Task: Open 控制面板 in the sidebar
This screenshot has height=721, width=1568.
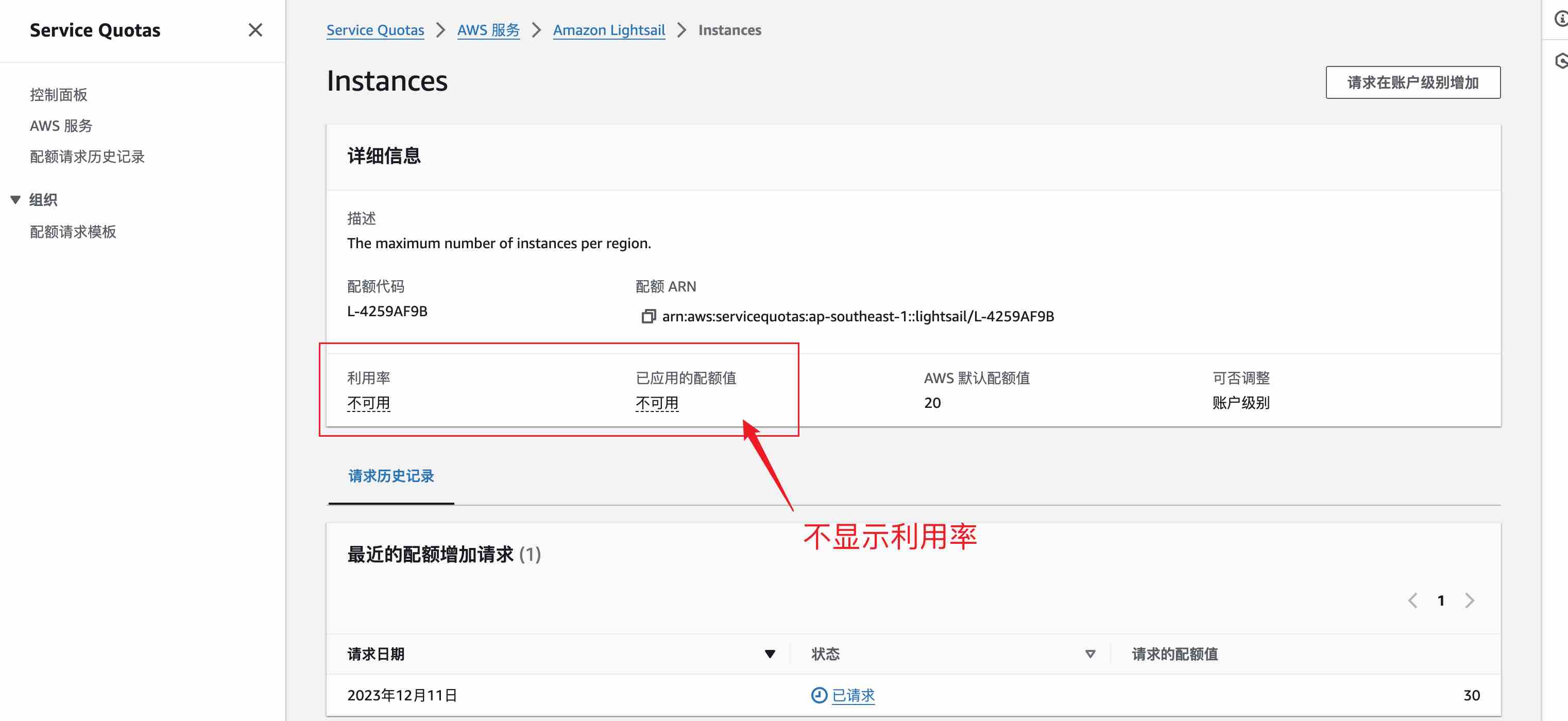Action: tap(58, 94)
